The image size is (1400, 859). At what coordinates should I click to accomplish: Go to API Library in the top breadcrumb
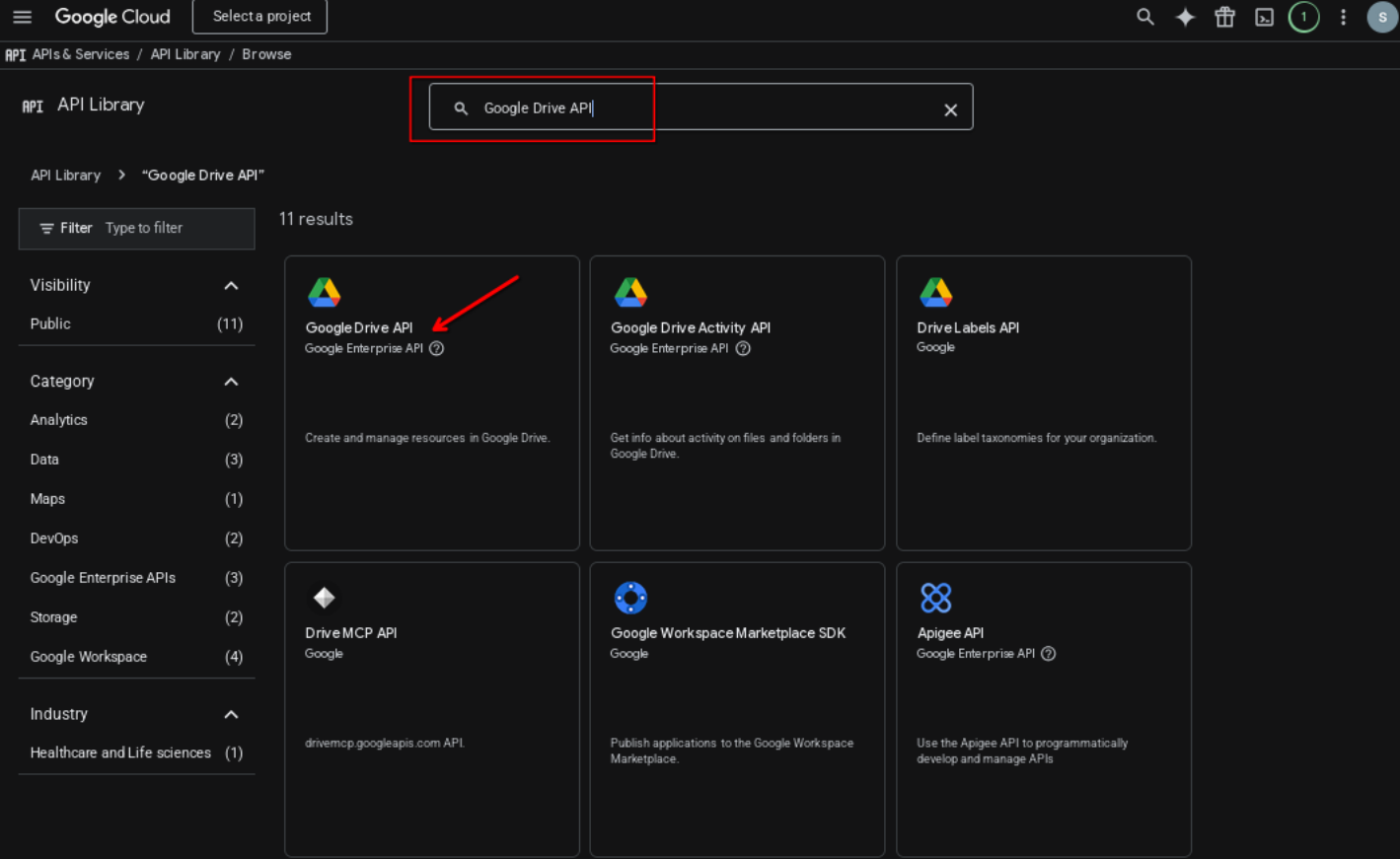pyautogui.click(x=185, y=54)
